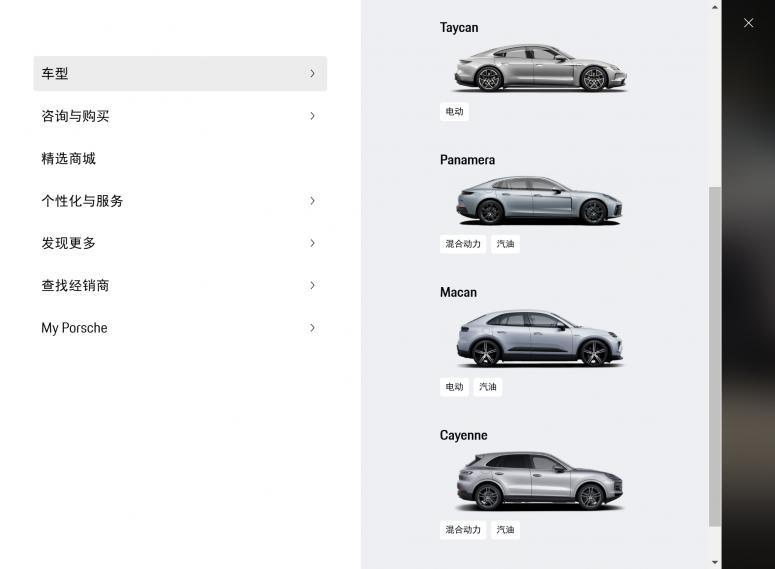Viewport: 775px width, 569px height.
Task: Click the 汽油 tag under Panamera
Action: (x=505, y=244)
